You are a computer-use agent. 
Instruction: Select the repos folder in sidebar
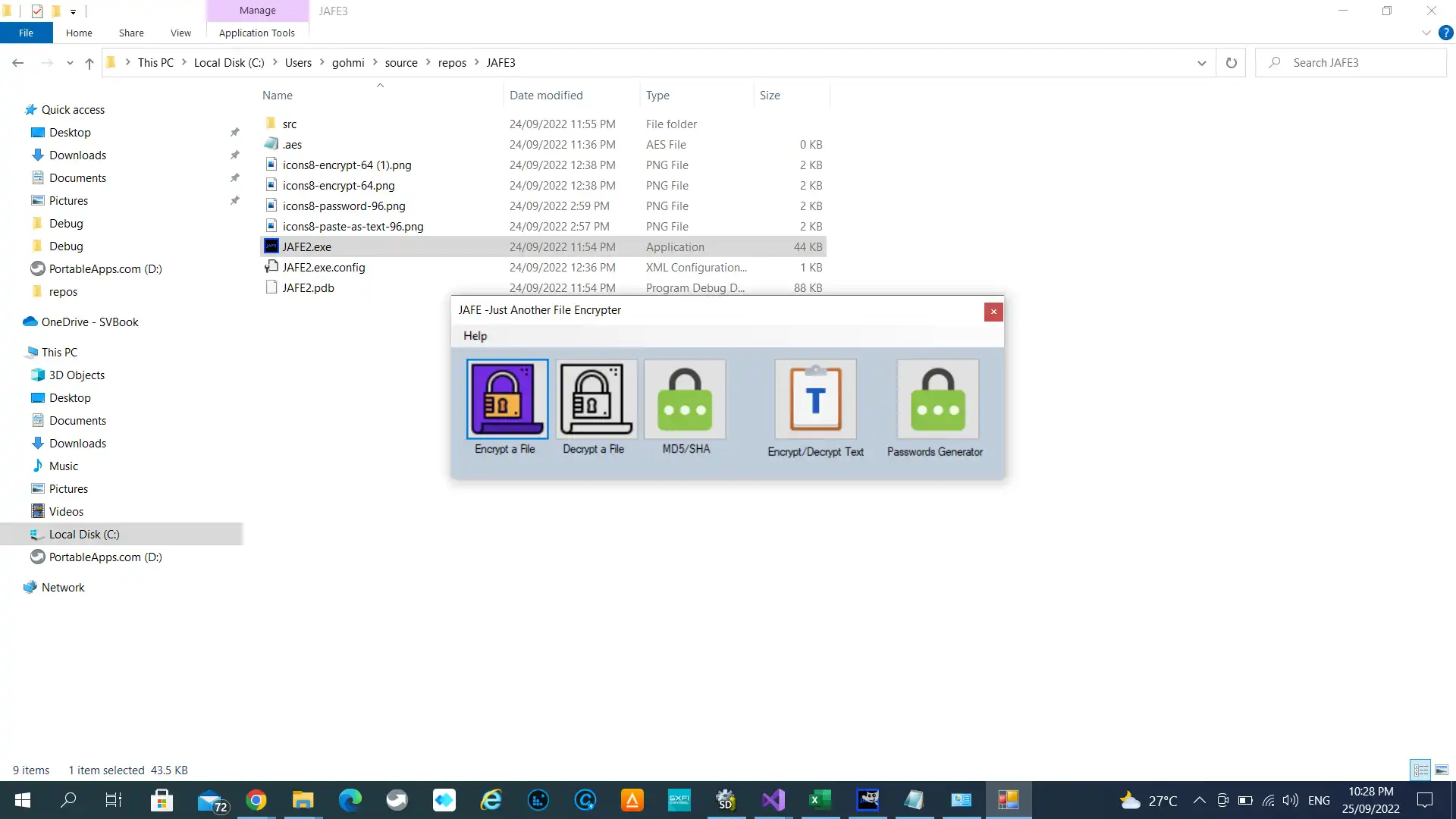(x=63, y=290)
